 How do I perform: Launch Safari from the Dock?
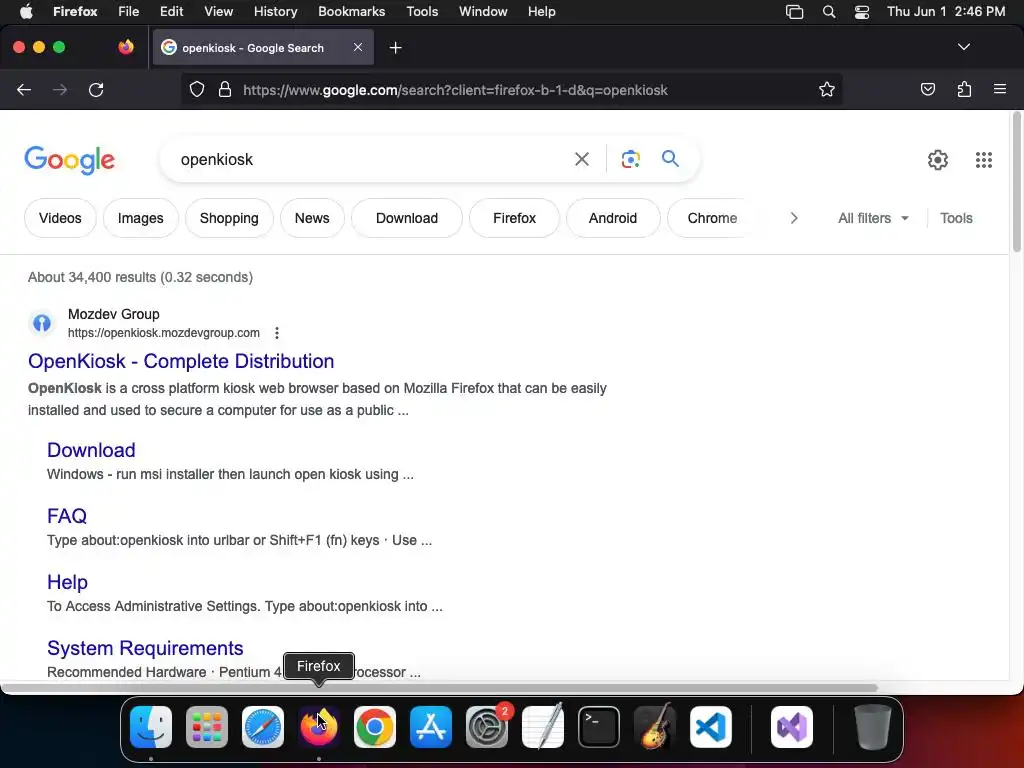pyautogui.click(x=263, y=727)
